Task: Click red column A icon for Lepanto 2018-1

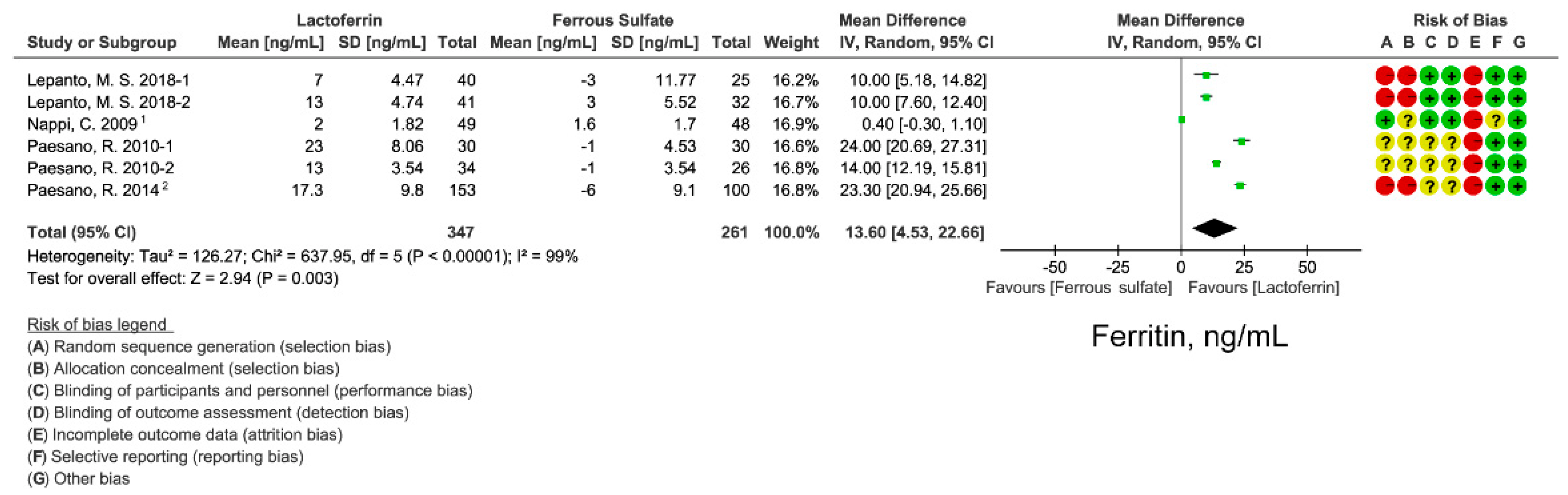Action: click(x=1385, y=76)
